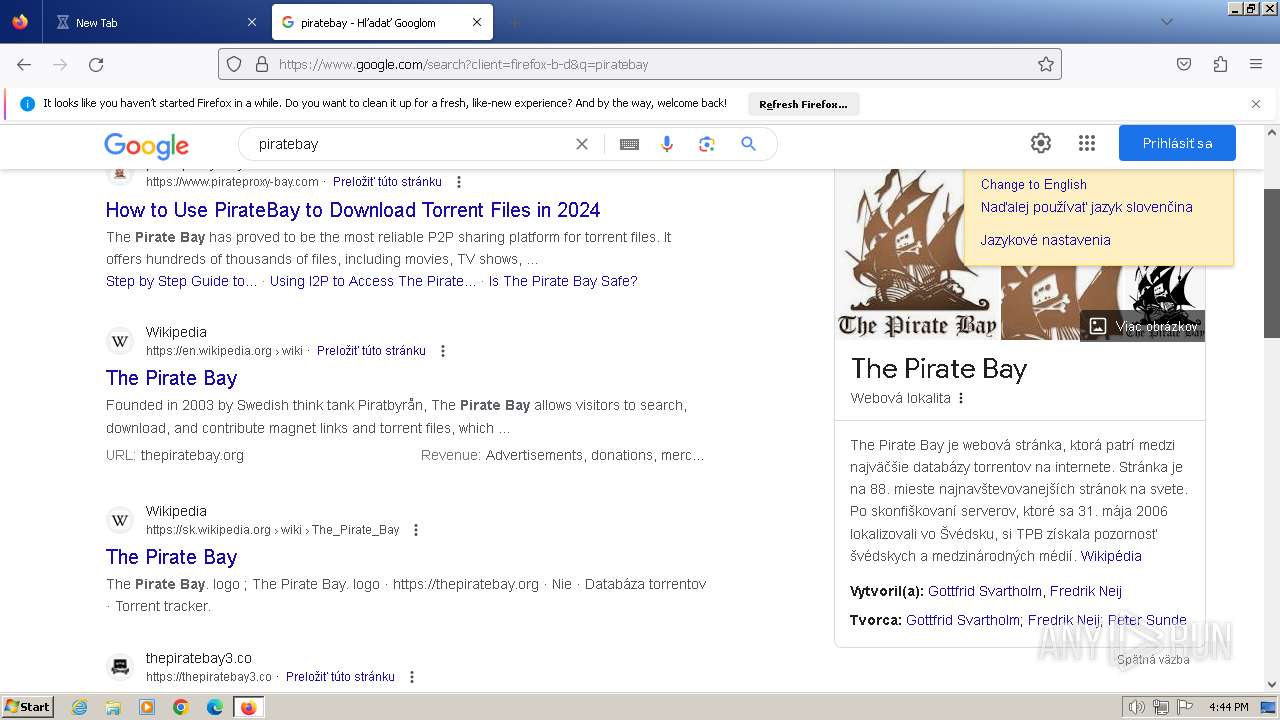
Task: Open Windows Media Player from the taskbar
Action: (x=147, y=707)
